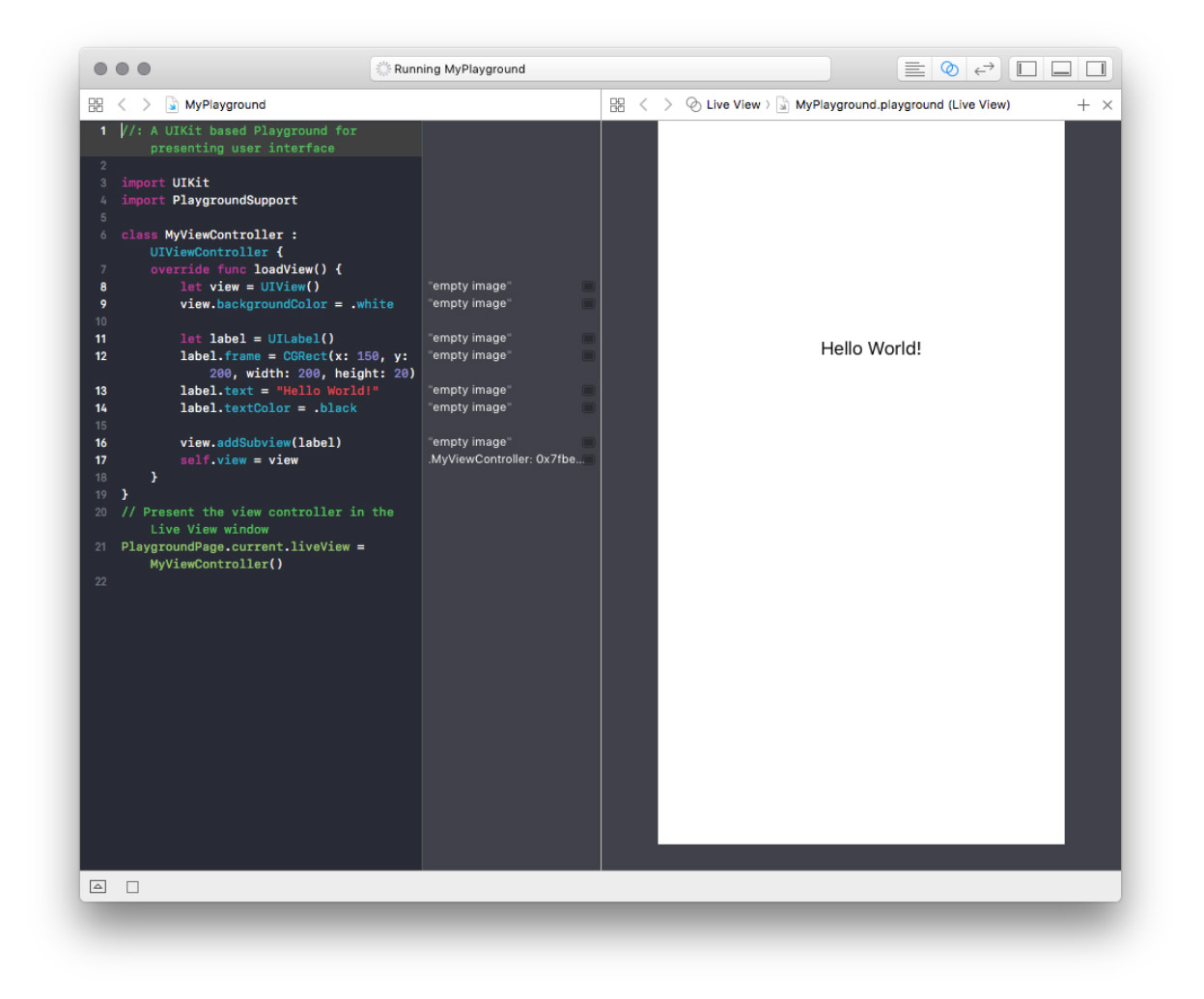Switch to the Assistant editor layout
The height and width of the screenshot is (999, 1204).
pyautogui.click(x=949, y=69)
